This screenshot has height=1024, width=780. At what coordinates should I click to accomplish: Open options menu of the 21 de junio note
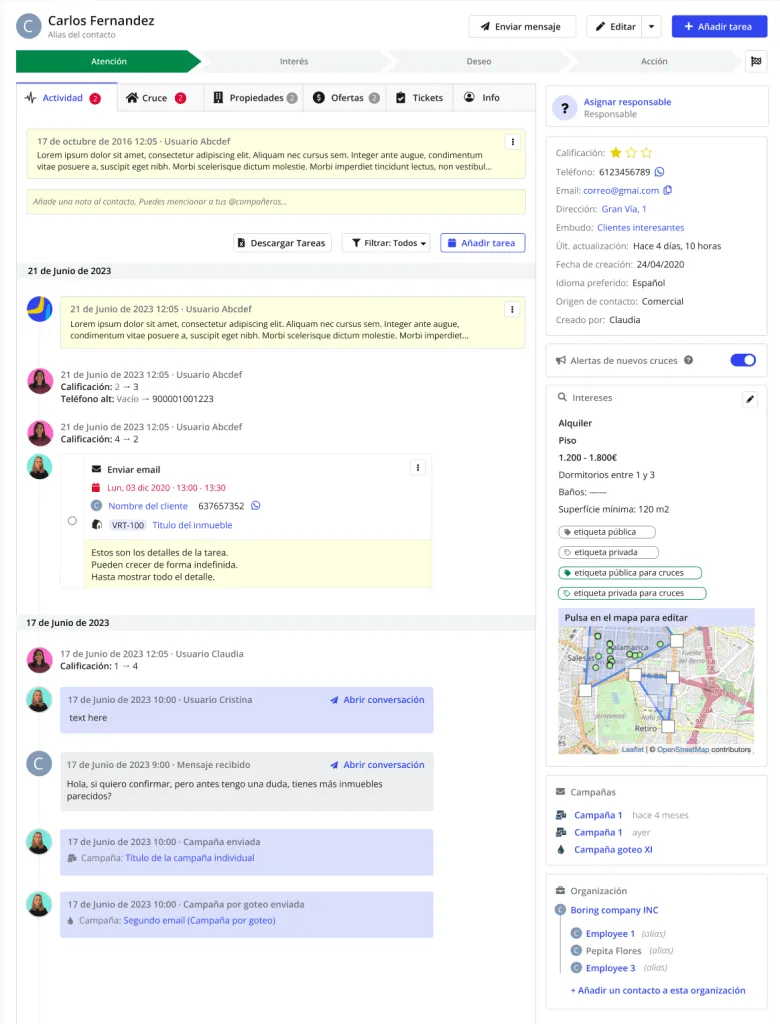512,310
